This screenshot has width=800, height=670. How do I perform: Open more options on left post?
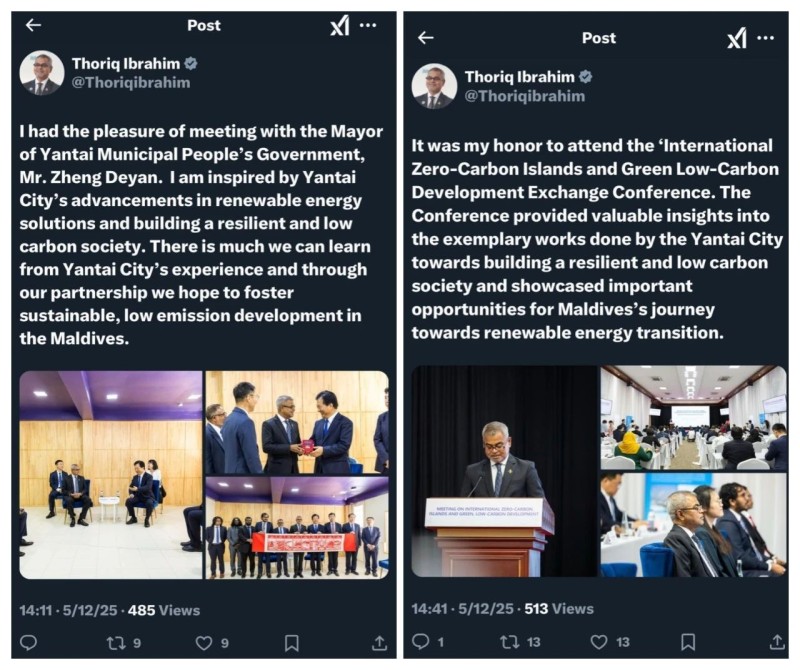[368, 24]
